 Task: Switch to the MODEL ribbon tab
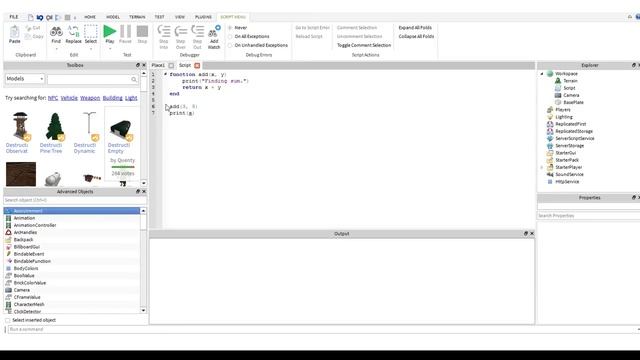113,17
